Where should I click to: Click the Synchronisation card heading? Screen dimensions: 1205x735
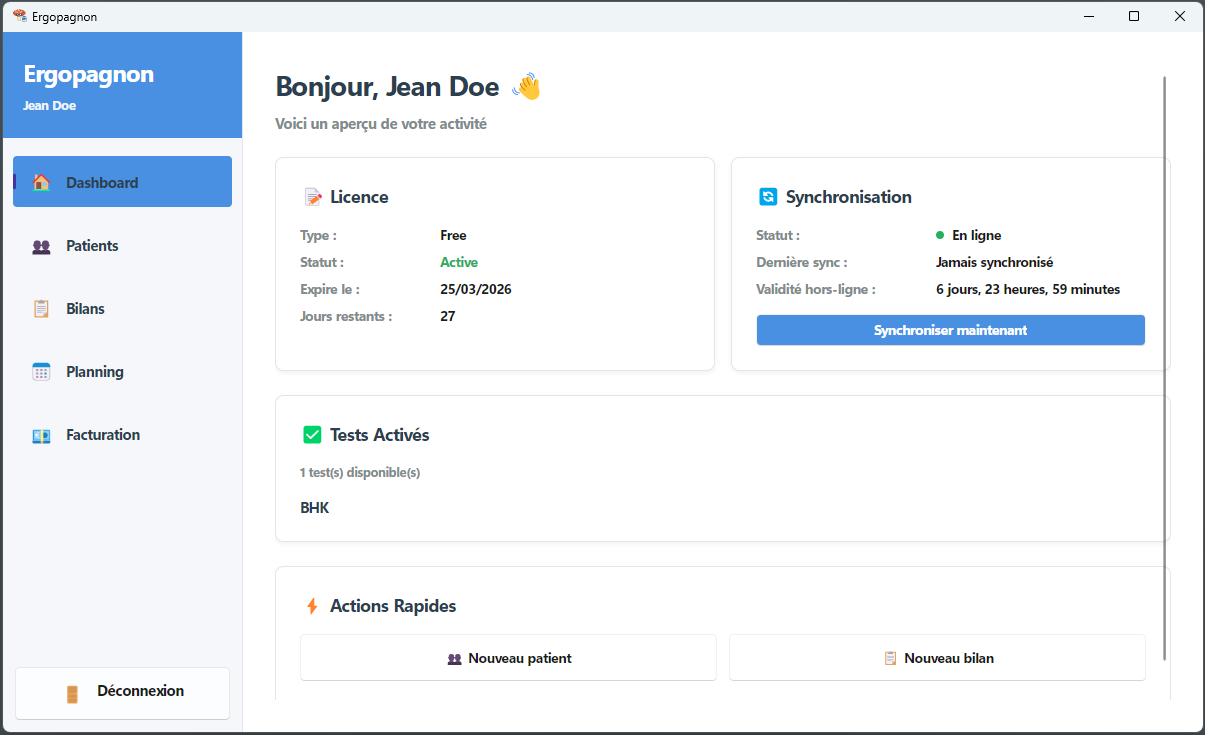pos(849,197)
